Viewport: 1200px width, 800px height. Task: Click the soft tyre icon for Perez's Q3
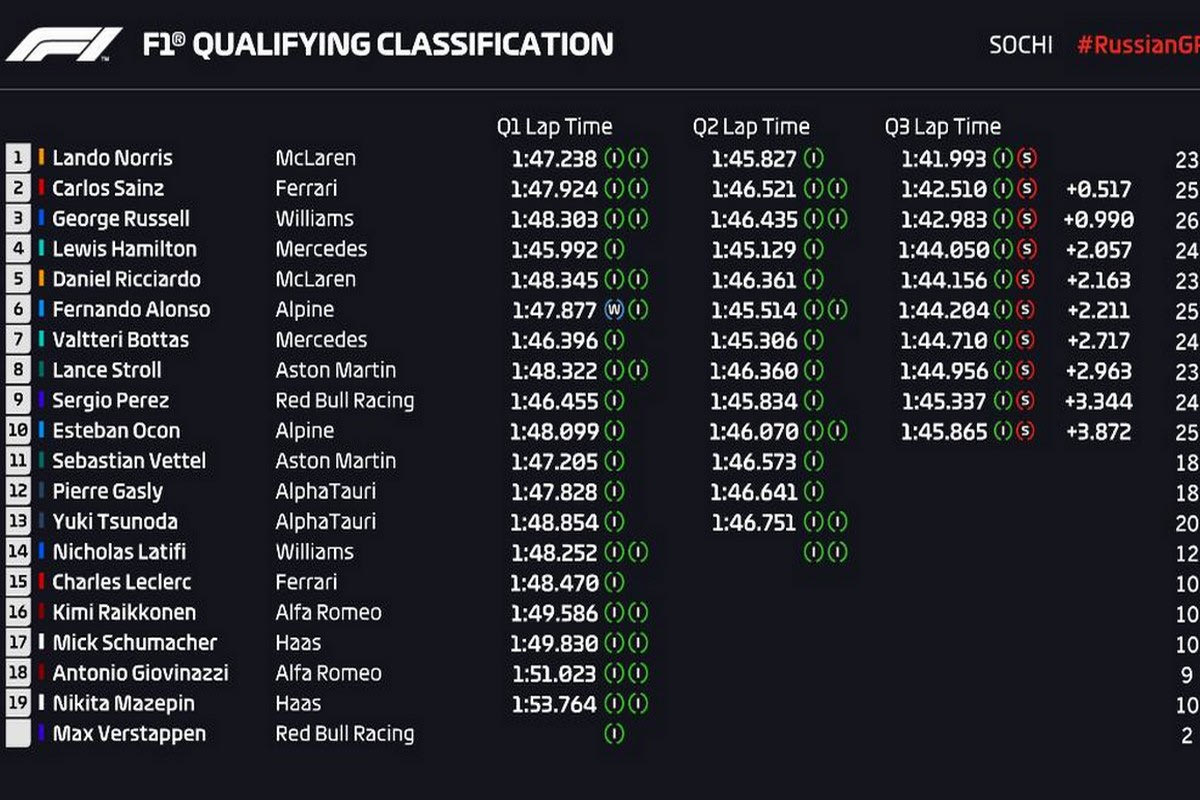tap(1026, 401)
